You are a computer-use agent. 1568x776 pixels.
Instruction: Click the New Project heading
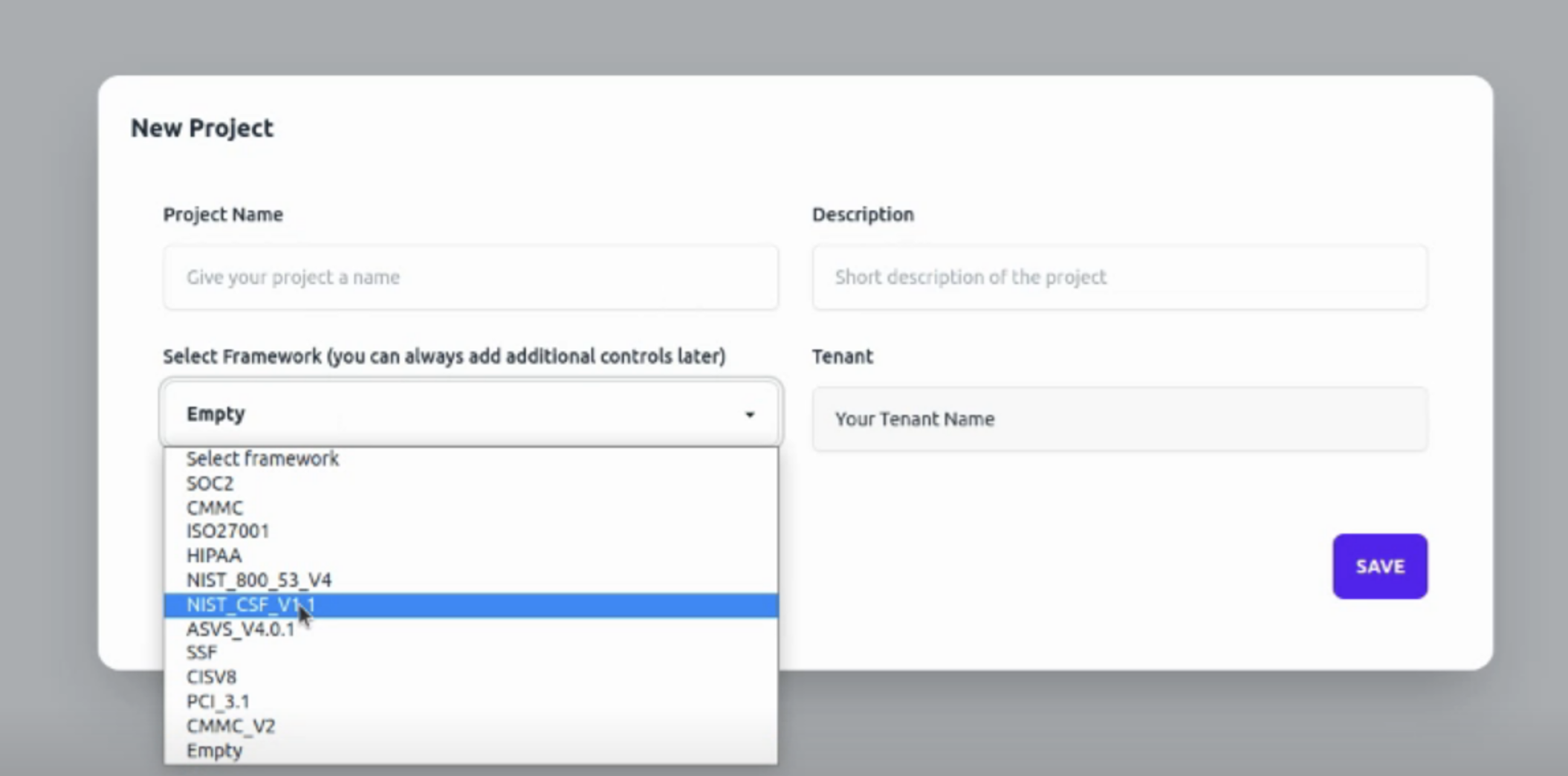click(202, 128)
